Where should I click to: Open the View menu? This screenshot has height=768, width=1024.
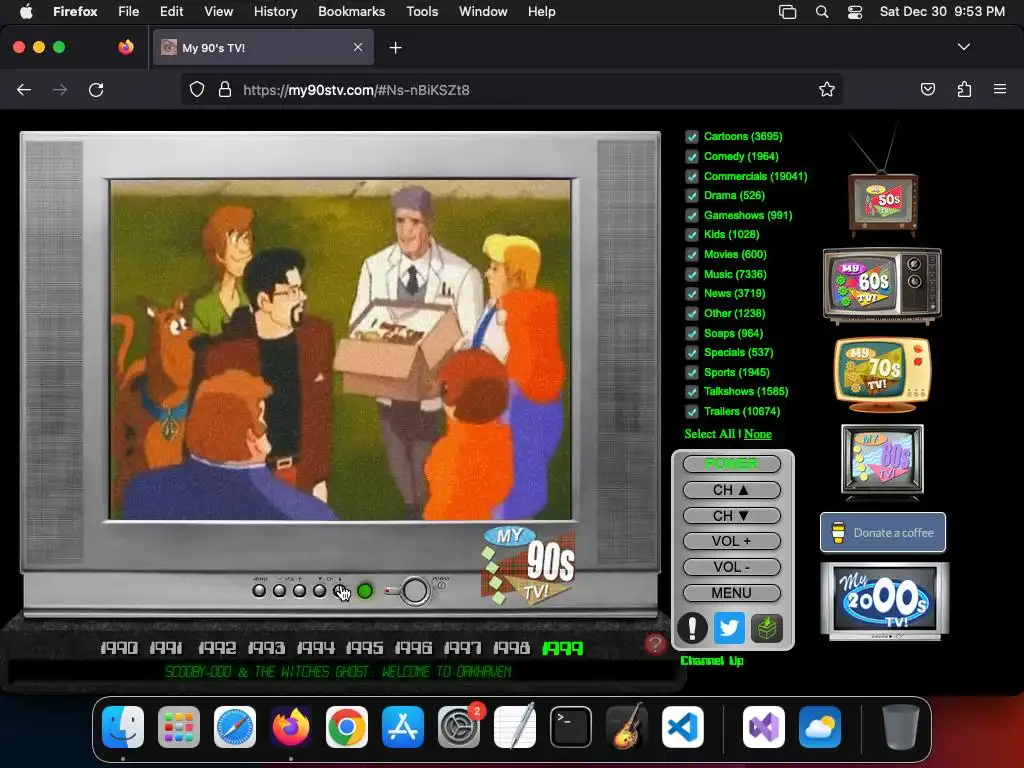coord(218,11)
